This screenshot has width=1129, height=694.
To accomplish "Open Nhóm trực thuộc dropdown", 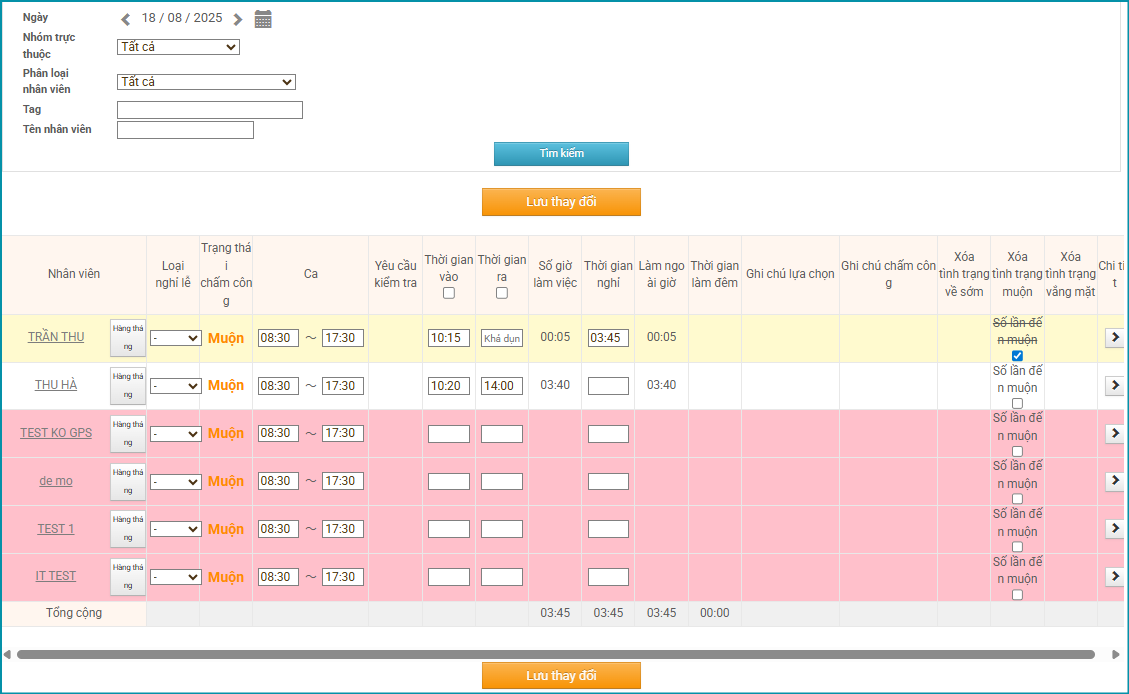I will 179,47.
